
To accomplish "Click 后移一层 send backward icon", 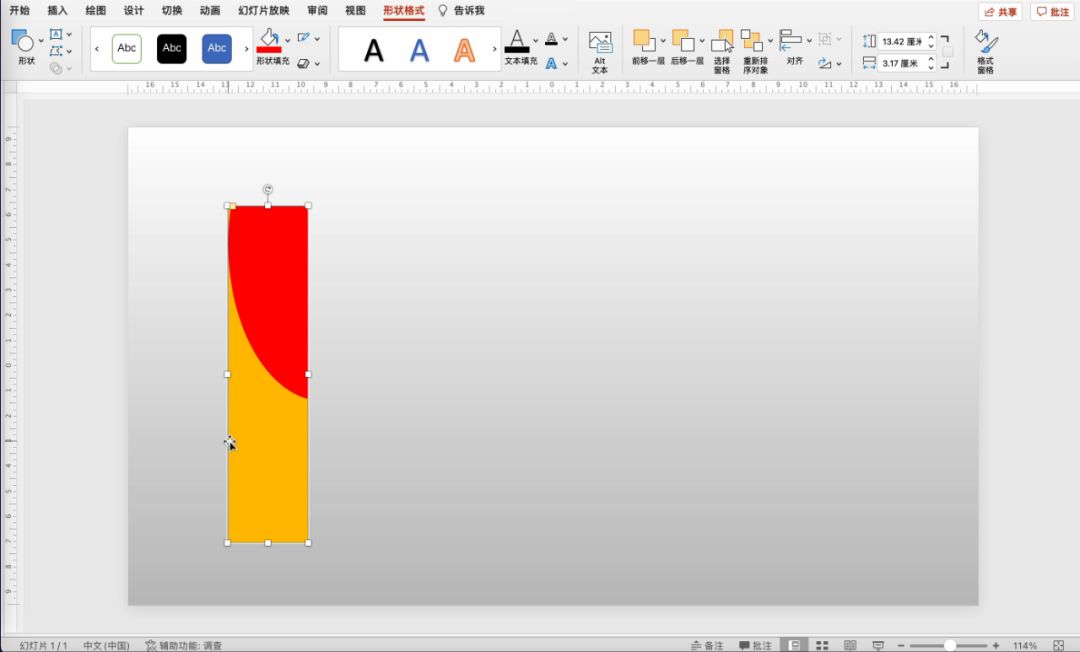I will tap(683, 41).
